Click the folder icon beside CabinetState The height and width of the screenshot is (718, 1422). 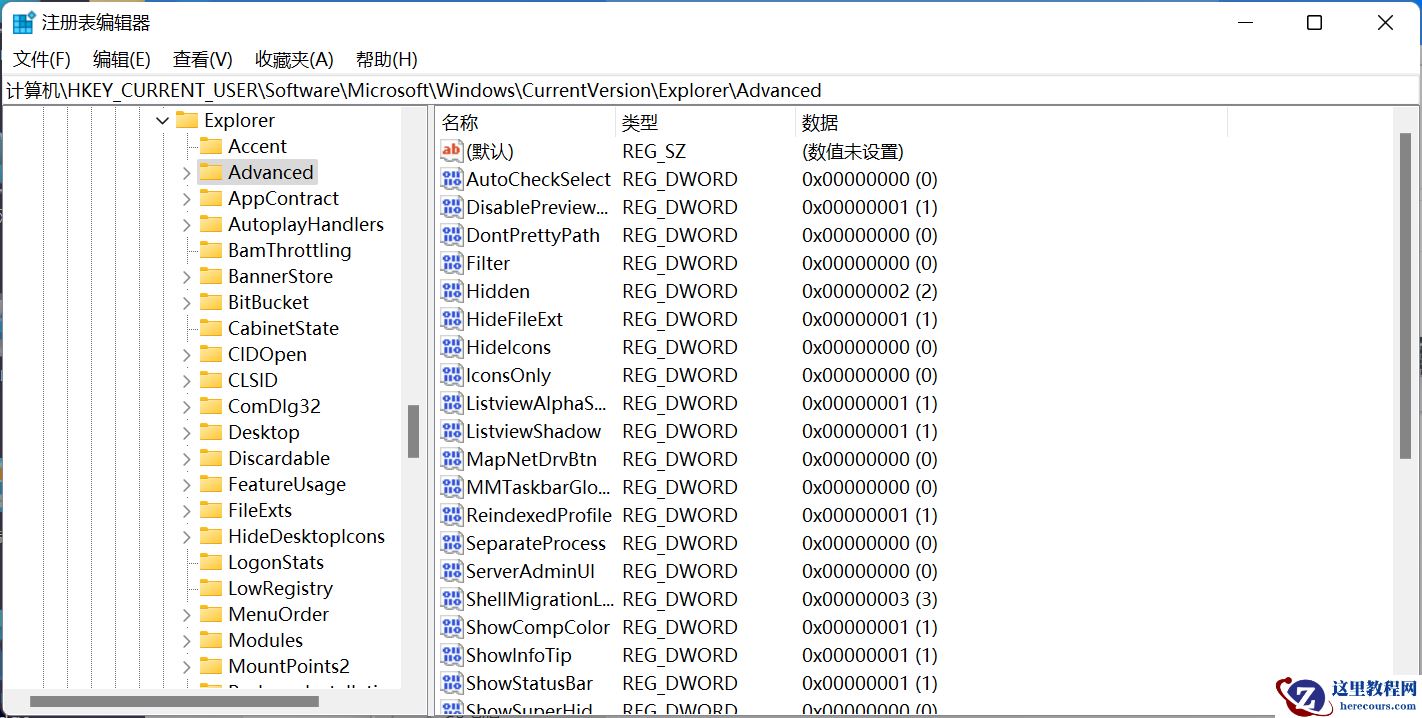click(213, 328)
